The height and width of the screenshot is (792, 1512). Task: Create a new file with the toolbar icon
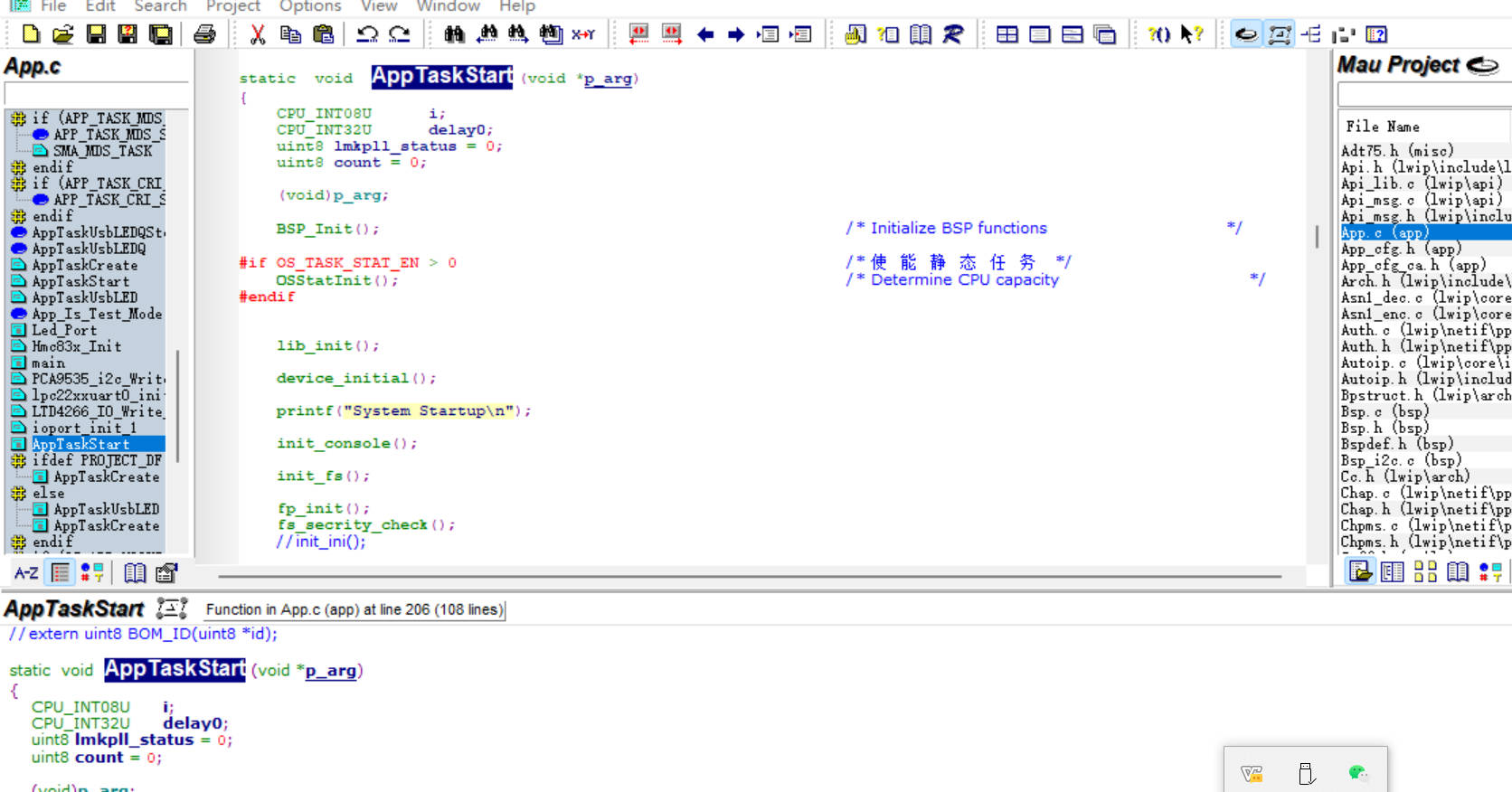click(31, 34)
